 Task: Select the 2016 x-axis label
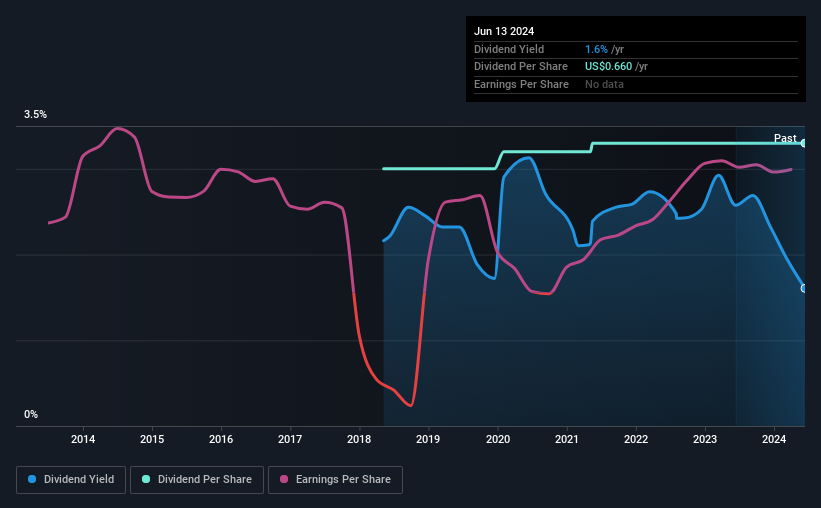[x=221, y=439]
